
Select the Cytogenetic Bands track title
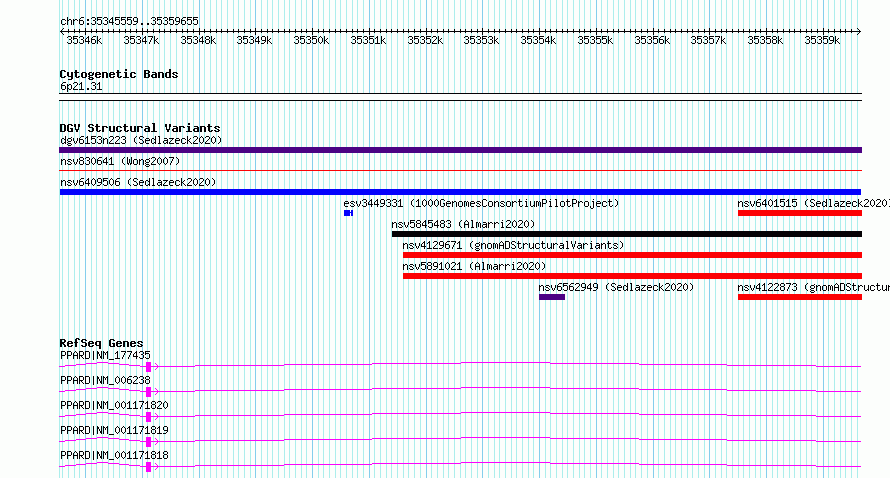[x=119, y=74]
